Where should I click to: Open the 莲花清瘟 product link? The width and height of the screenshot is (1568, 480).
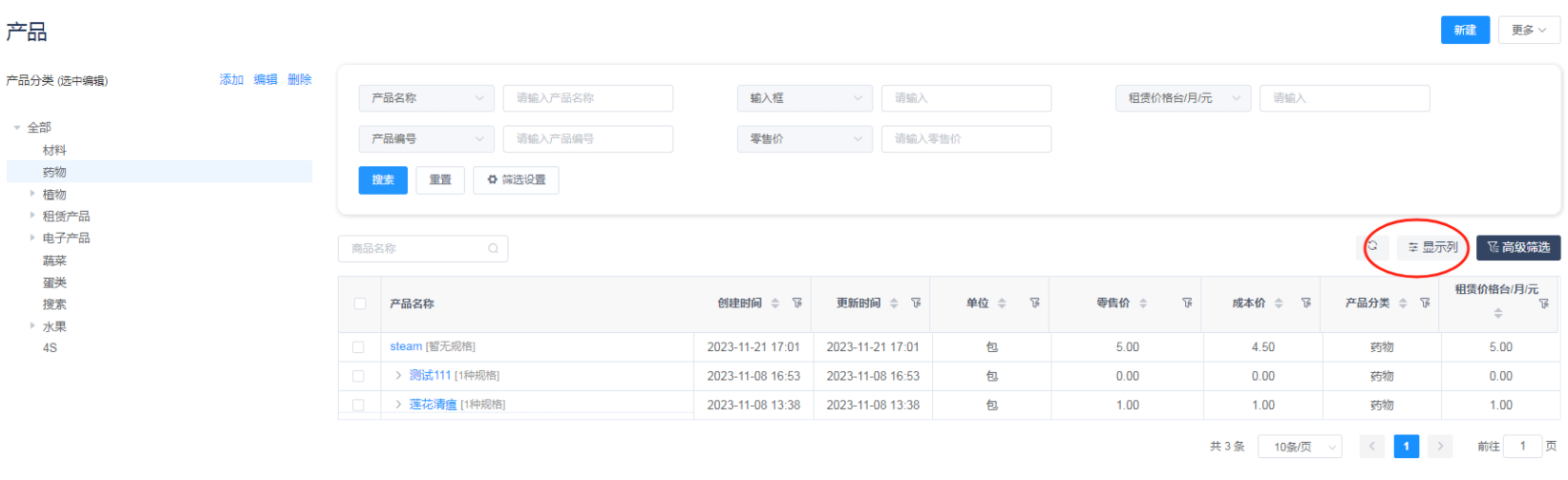[433, 405]
